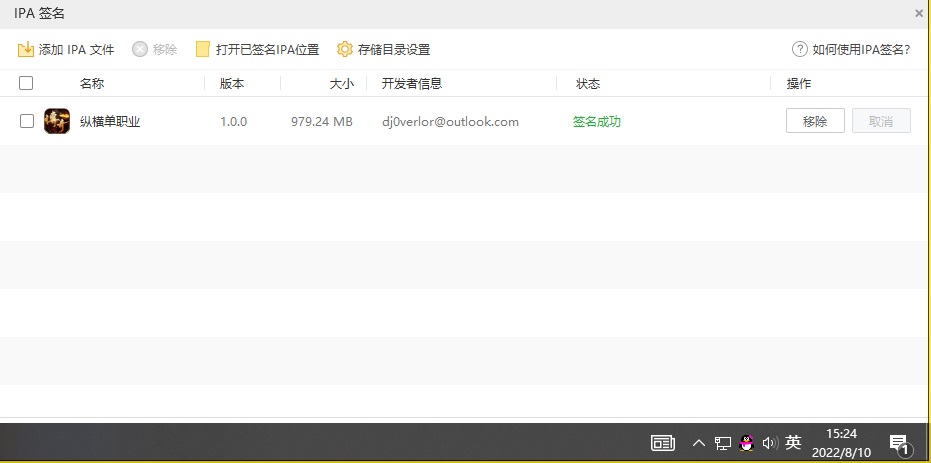This screenshot has width=931, height=463.
Task: Click the 纵横单职业 app icon thumbnail
Action: (x=57, y=121)
